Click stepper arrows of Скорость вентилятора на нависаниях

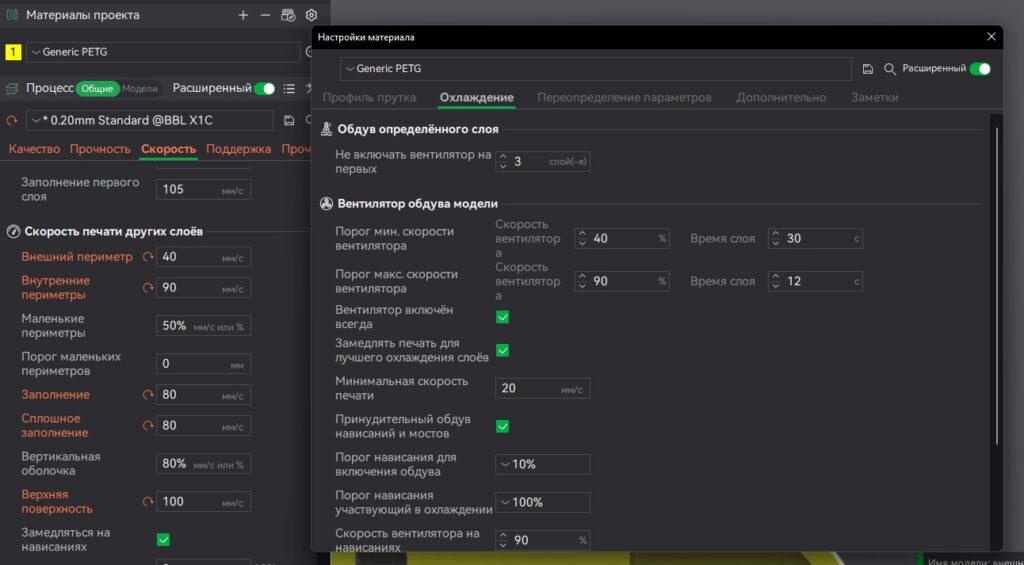point(502,540)
